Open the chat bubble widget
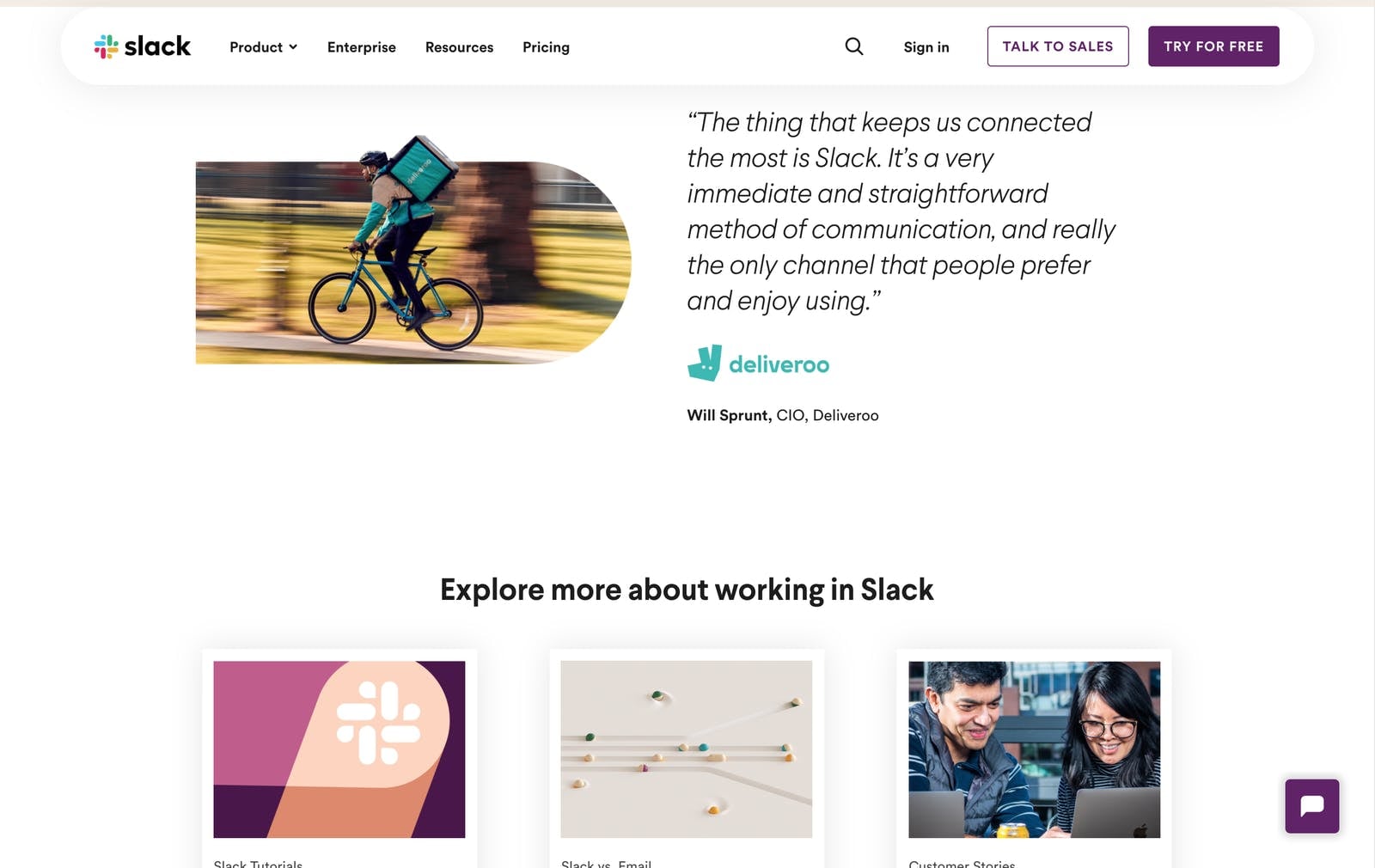Viewport: 1375px width, 868px height. pyautogui.click(x=1311, y=806)
